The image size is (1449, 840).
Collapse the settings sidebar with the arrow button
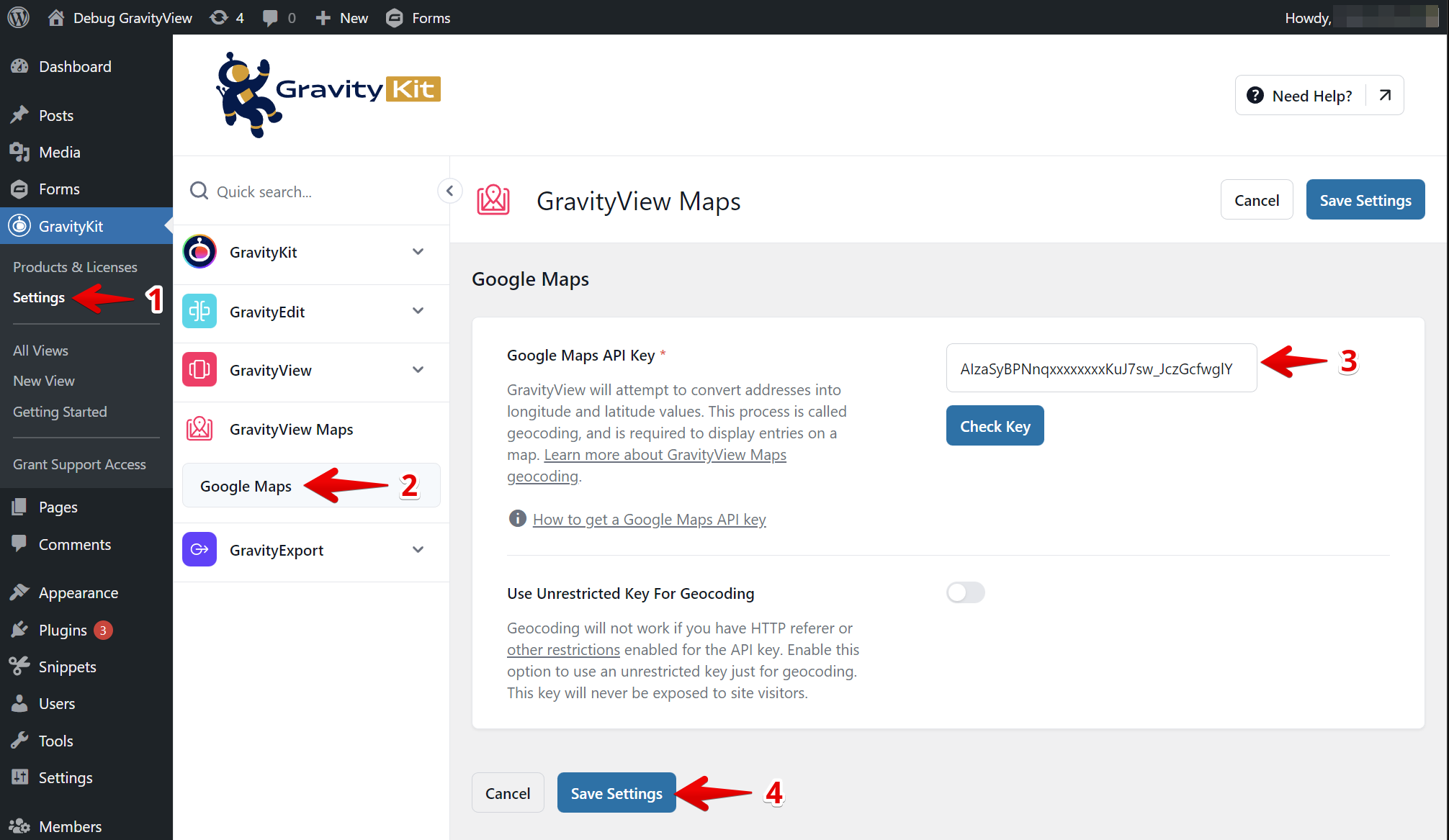pyautogui.click(x=449, y=191)
